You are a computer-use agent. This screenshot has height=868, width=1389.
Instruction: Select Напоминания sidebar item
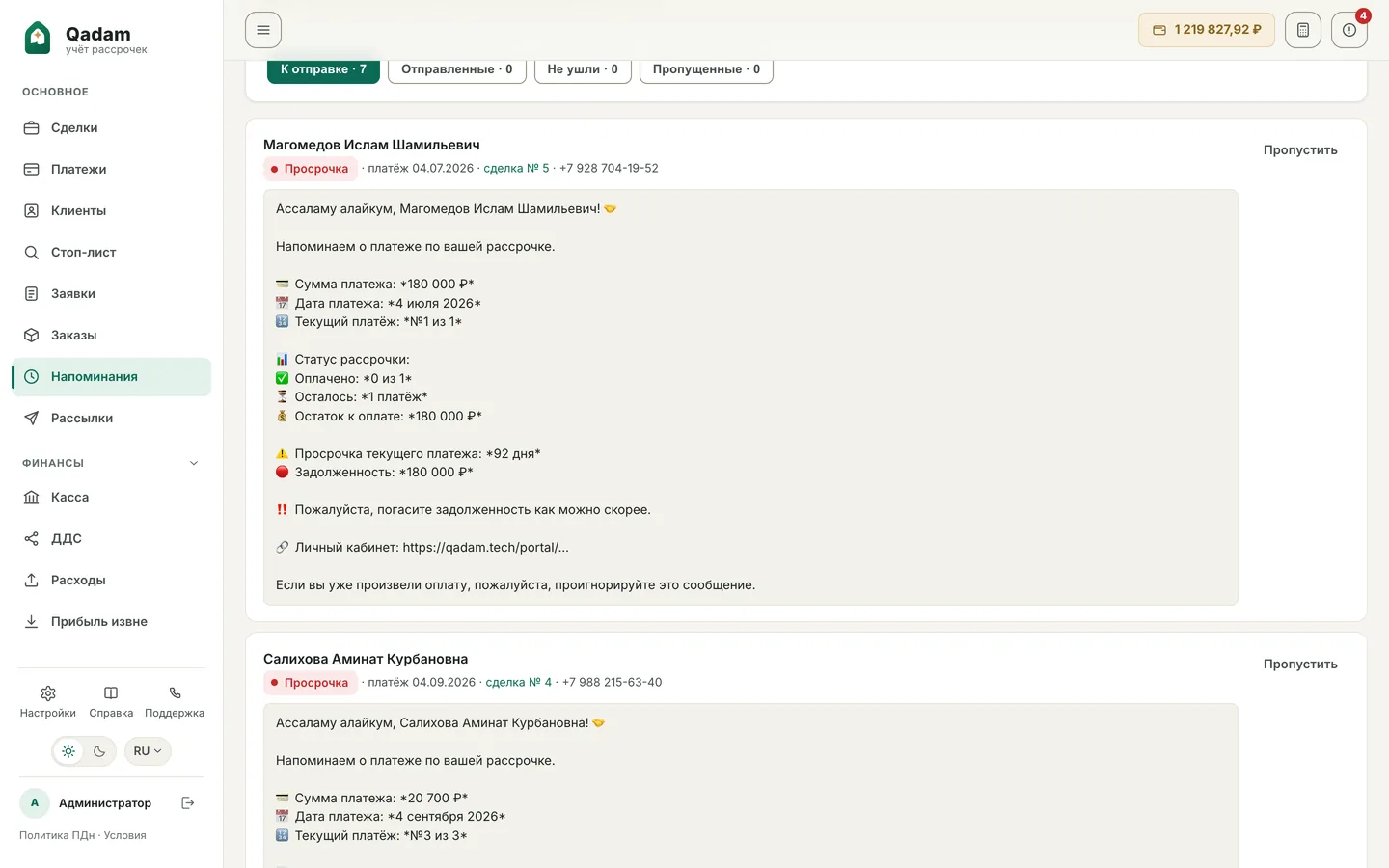pyautogui.click(x=111, y=377)
